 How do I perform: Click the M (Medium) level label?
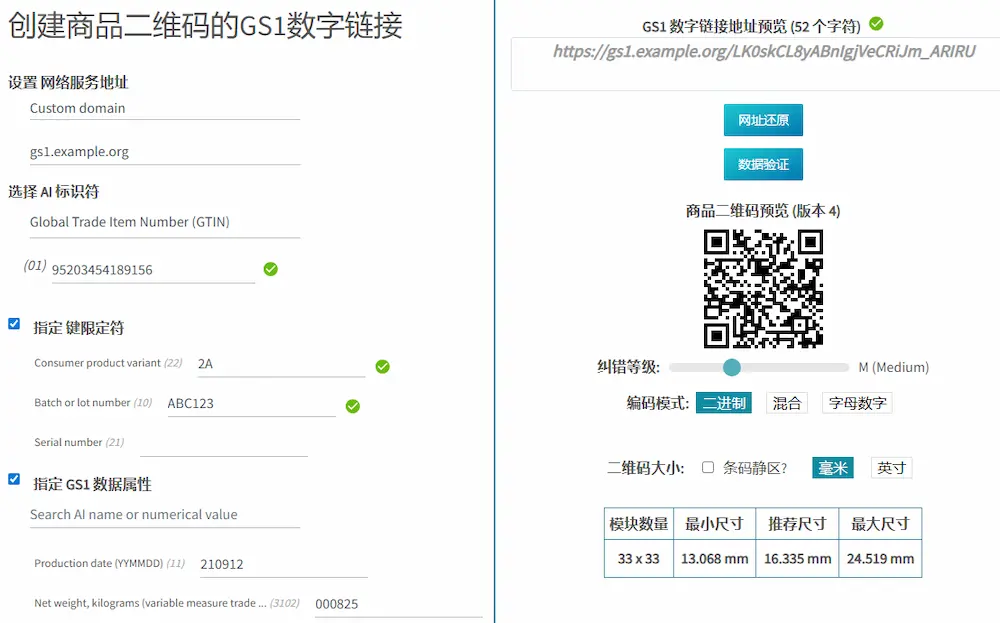coord(893,367)
